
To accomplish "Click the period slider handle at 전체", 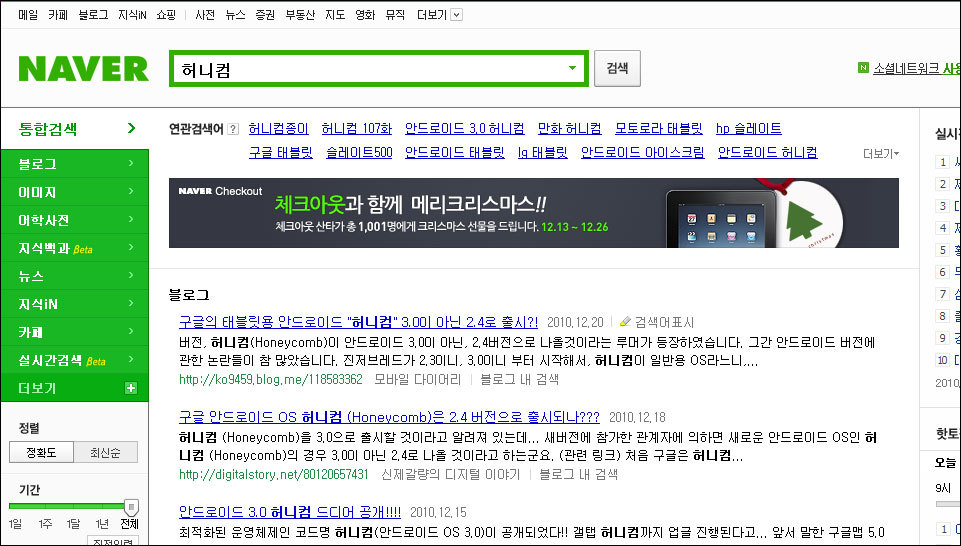I will [x=131, y=506].
